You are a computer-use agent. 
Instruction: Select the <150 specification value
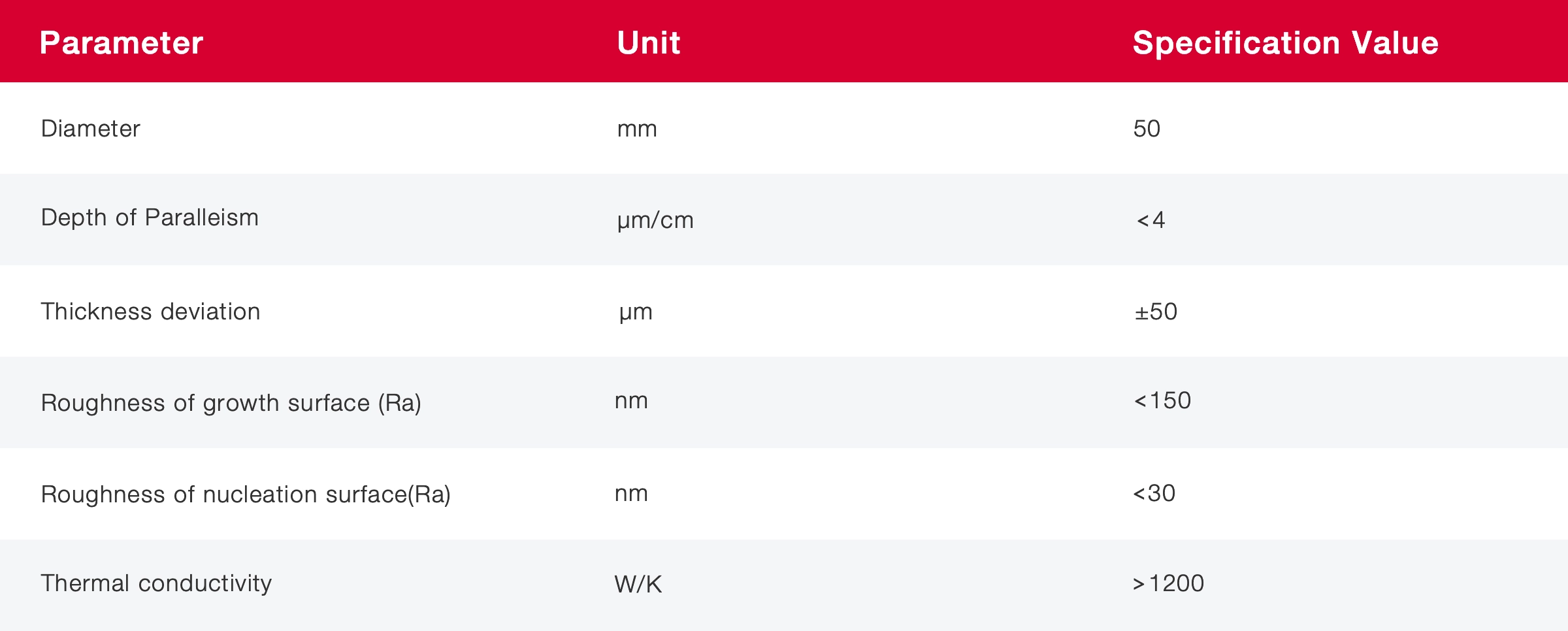coord(1162,400)
